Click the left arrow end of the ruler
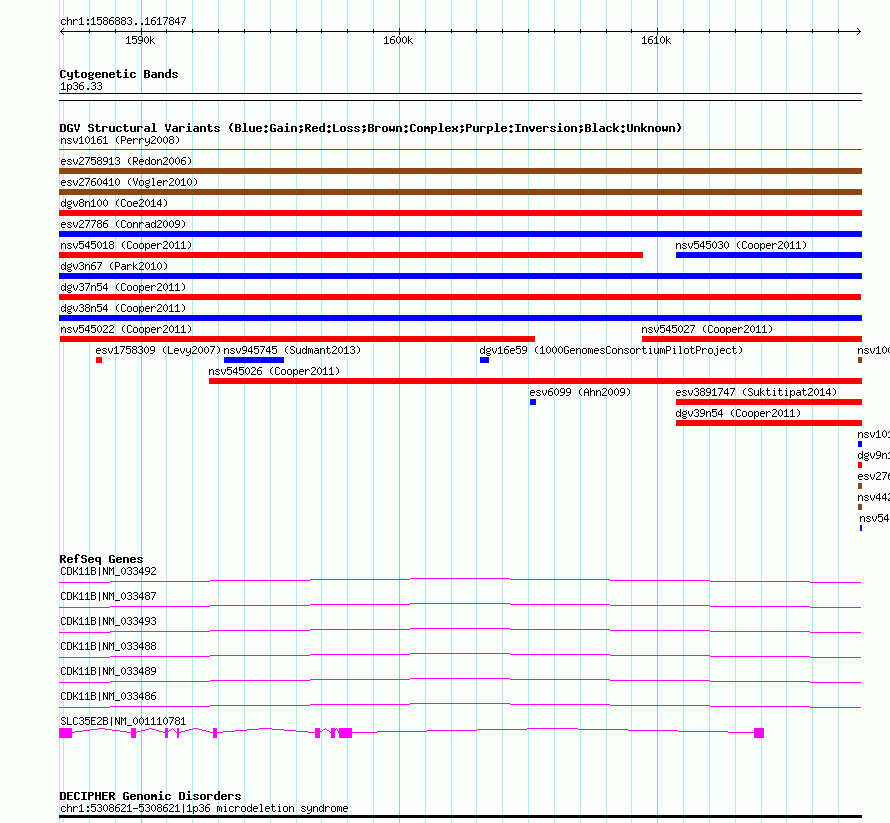This screenshot has height=823, width=890. 62,31
